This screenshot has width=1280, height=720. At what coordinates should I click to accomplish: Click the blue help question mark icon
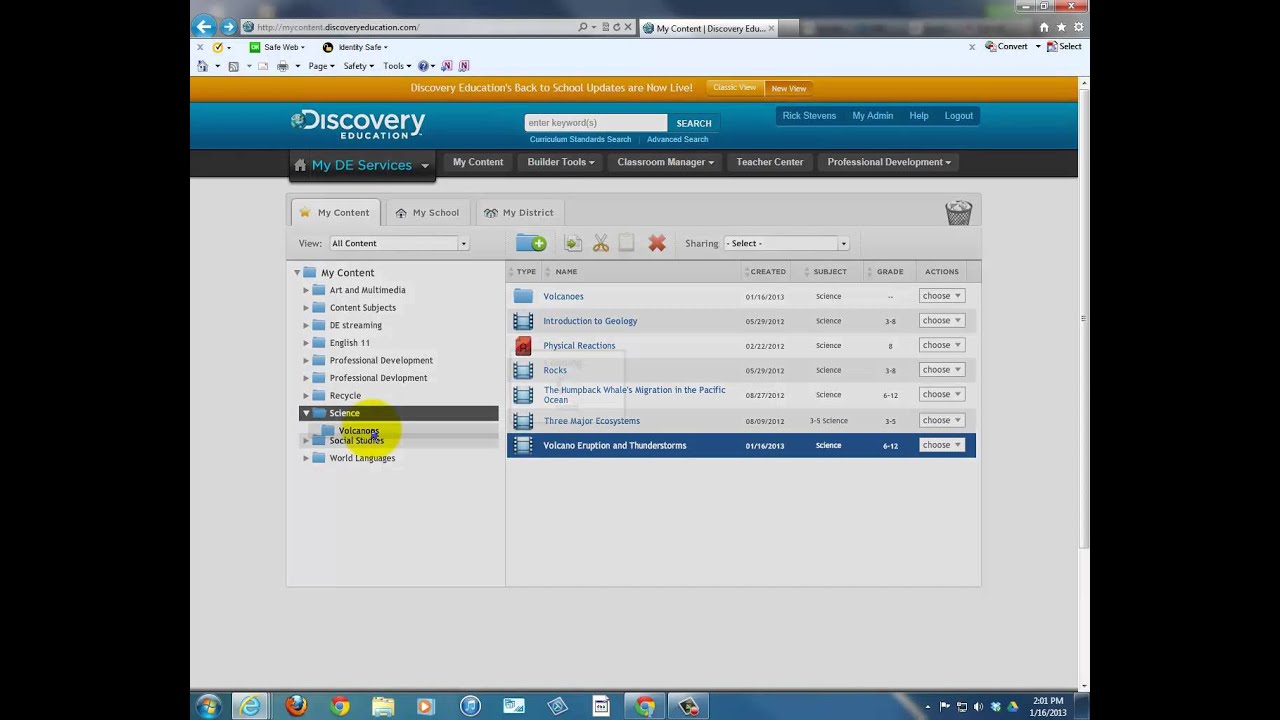click(423, 66)
